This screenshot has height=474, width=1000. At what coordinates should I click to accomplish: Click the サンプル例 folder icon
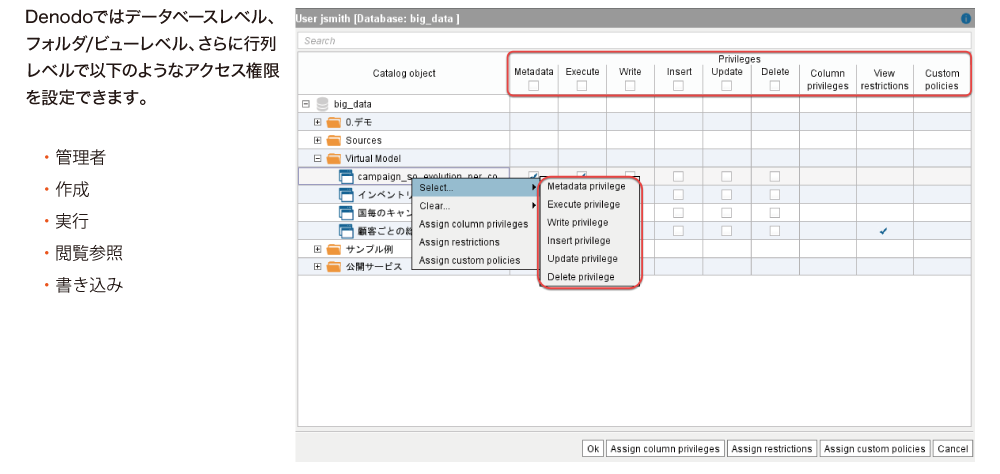tap(334, 249)
